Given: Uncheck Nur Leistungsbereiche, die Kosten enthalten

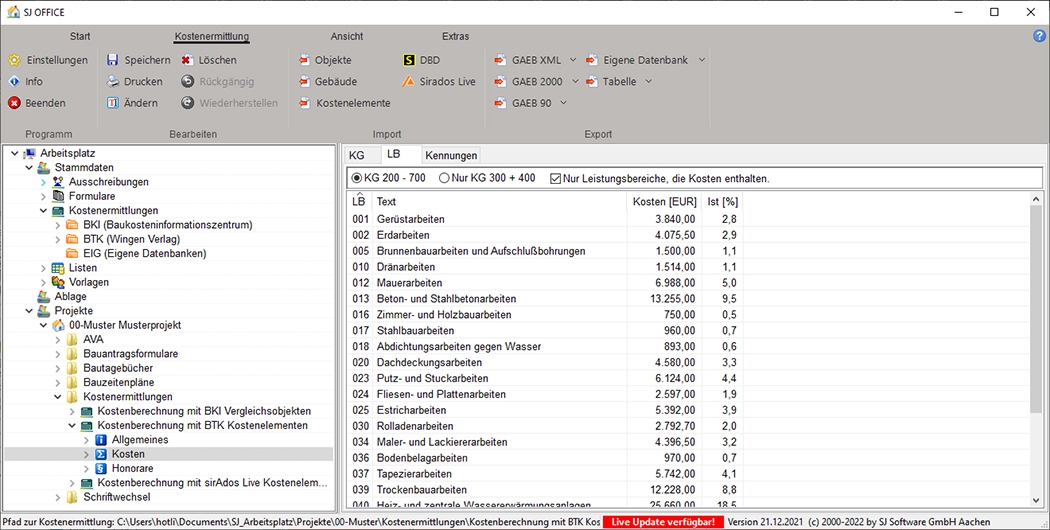Looking at the screenshot, I should [x=555, y=179].
